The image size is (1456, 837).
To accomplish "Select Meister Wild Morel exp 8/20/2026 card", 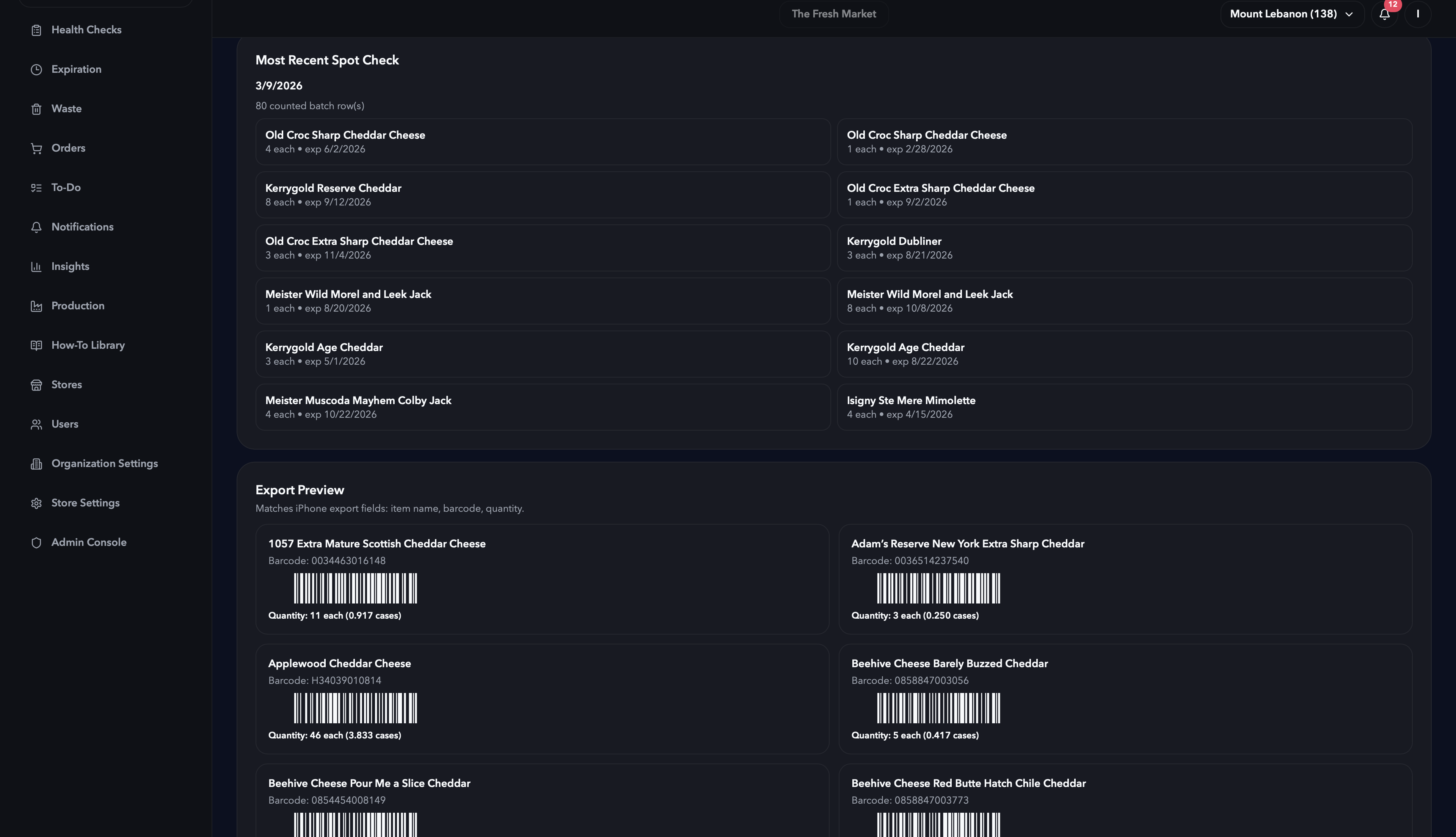I will pos(543,301).
